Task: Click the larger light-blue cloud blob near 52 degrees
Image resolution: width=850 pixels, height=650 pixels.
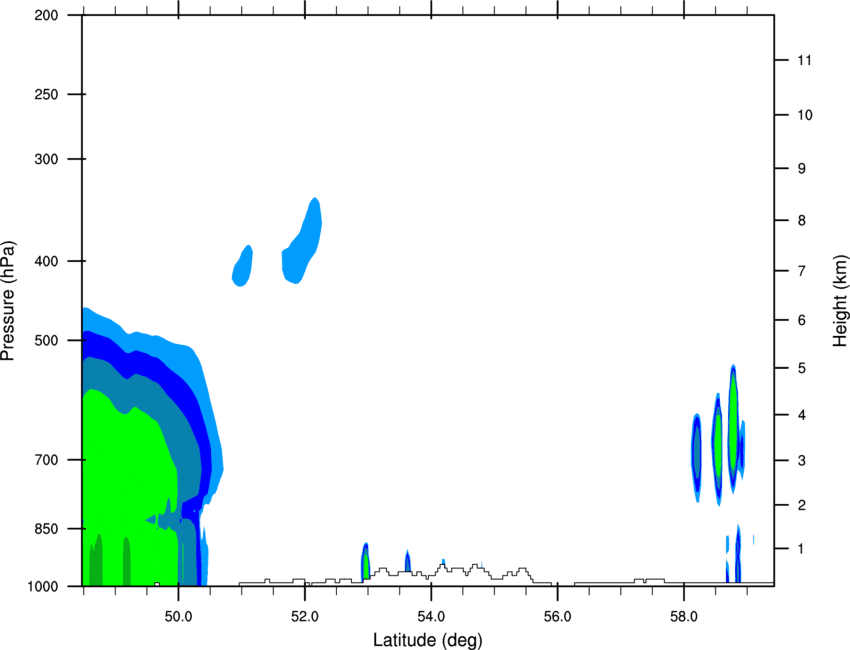Action: pos(302,242)
